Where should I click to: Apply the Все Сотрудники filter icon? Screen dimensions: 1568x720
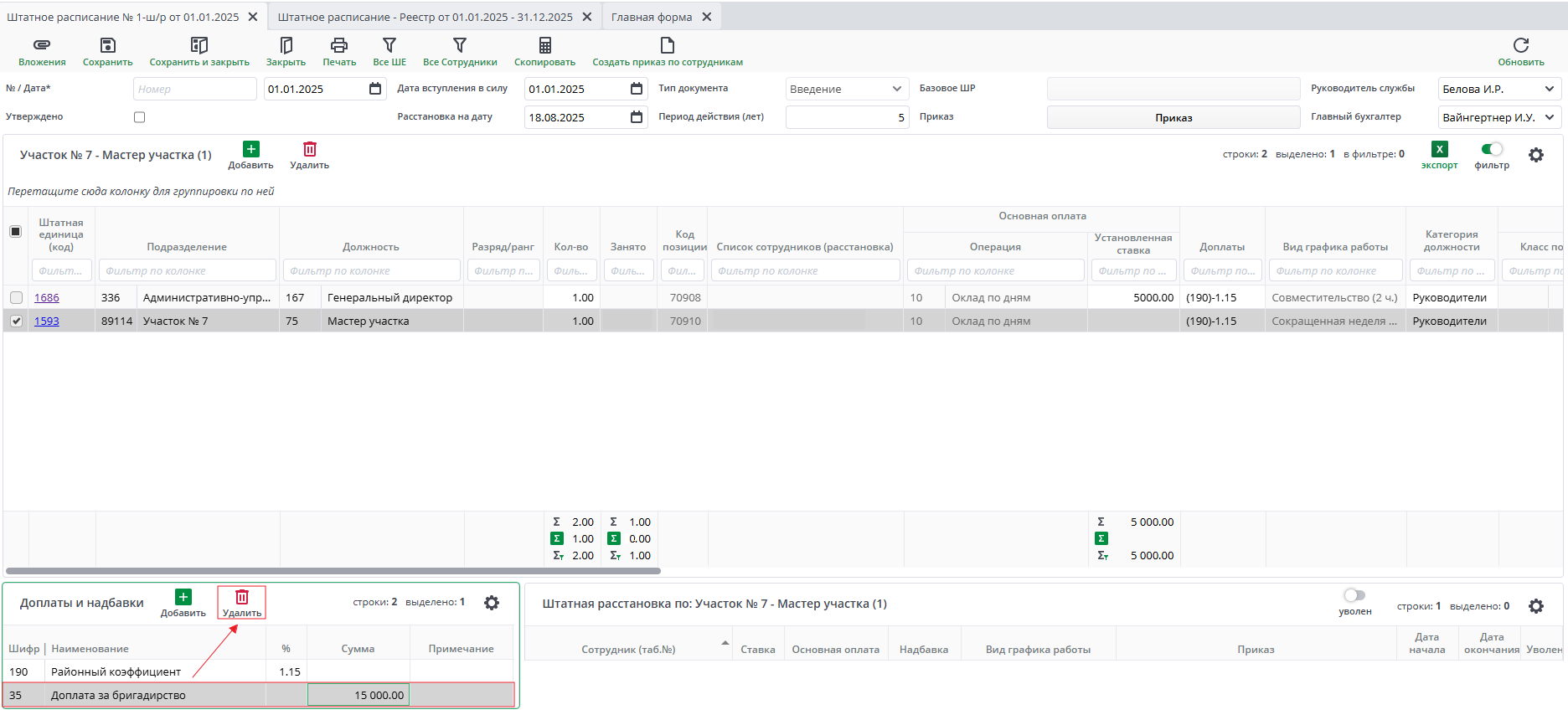(460, 45)
